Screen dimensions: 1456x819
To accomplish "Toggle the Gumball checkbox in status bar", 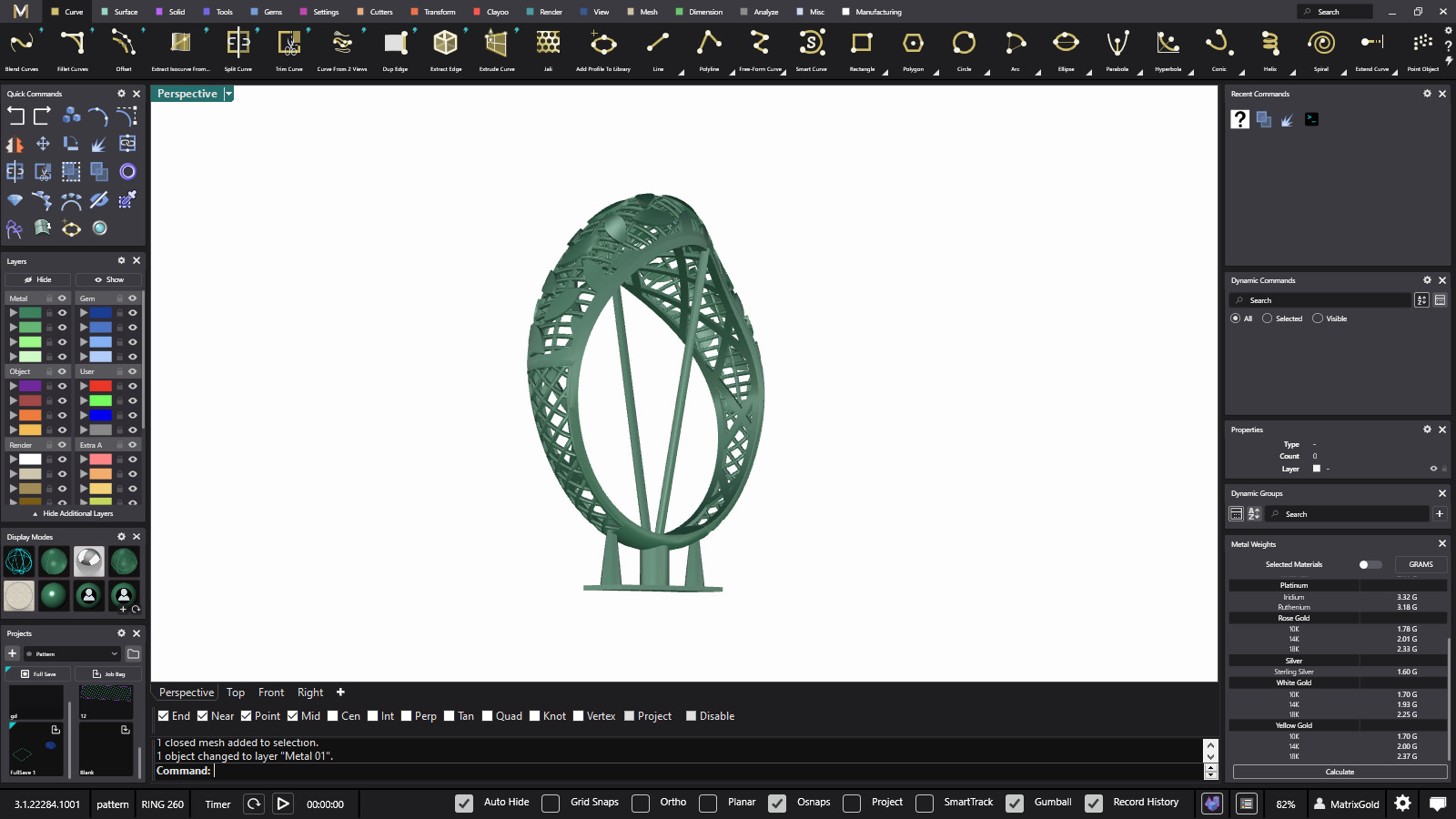I will [1015, 803].
